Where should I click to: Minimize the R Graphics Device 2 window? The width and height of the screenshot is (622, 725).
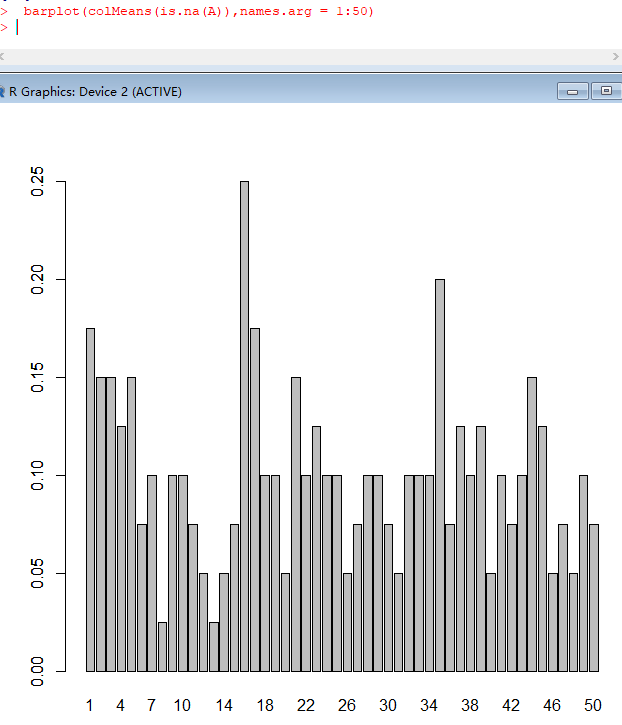click(573, 91)
